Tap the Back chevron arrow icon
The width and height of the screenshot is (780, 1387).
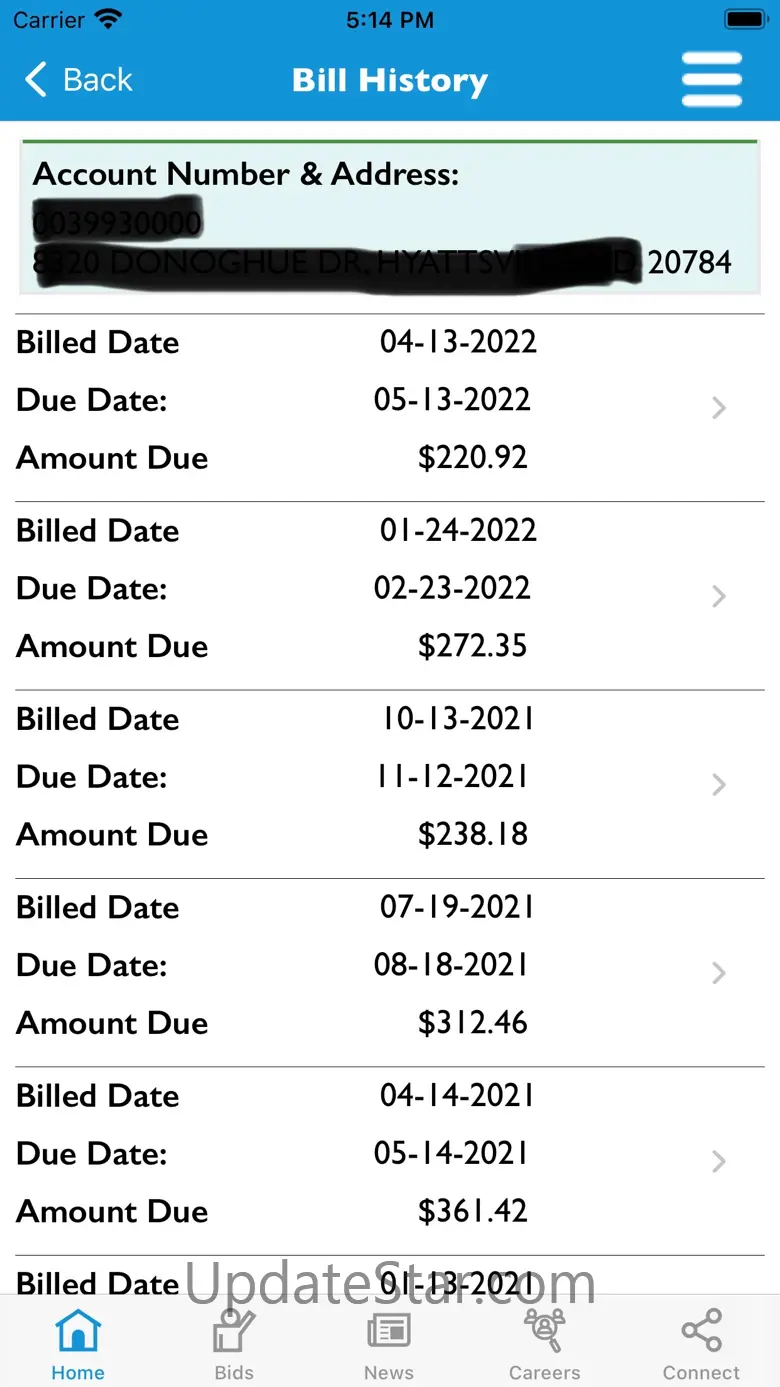click(x=36, y=79)
